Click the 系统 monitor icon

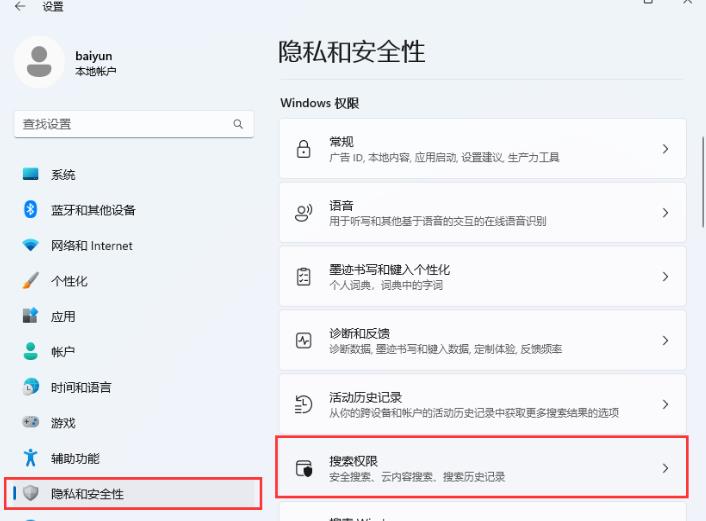coord(31,174)
